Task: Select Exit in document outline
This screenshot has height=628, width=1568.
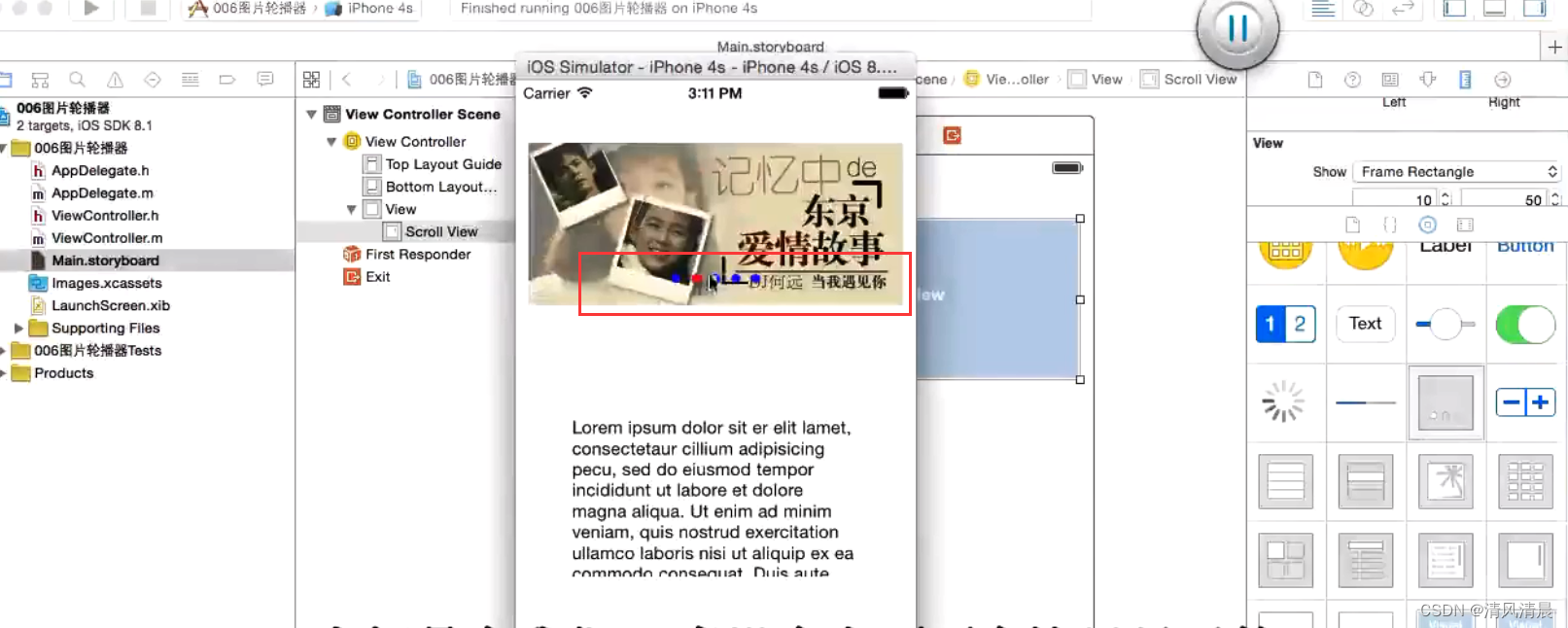Action: (x=367, y=277)
